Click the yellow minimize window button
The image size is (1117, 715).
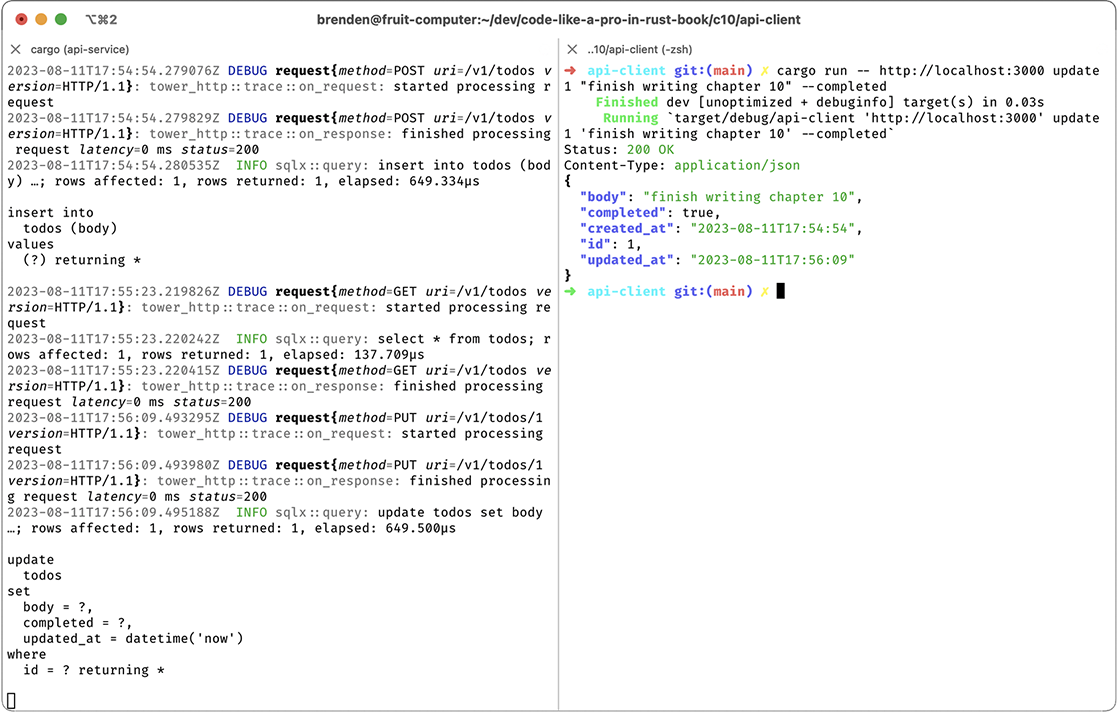(x=41, y=19)
